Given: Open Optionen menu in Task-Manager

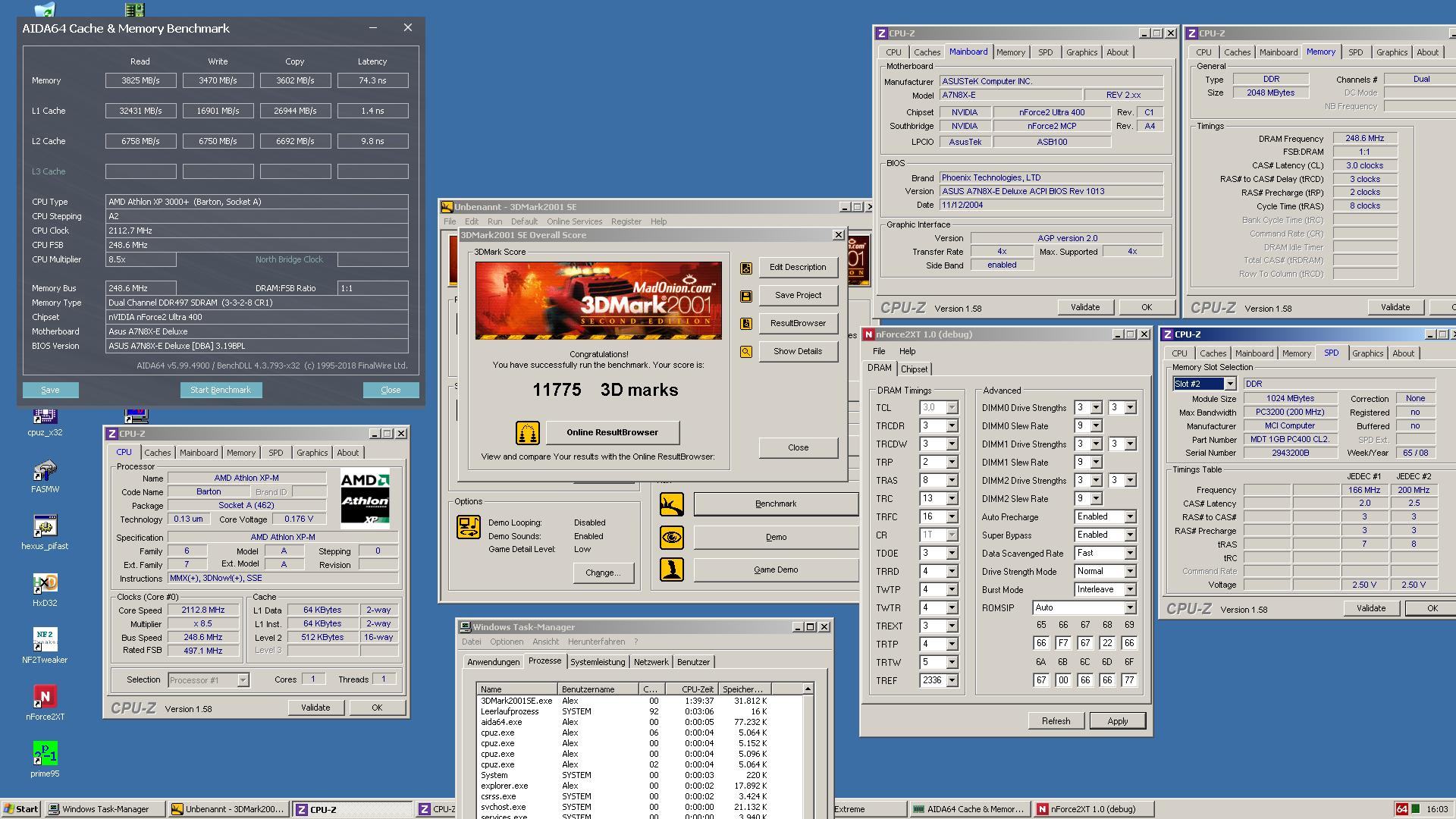Looking at the screenshot, I should 506,642.
